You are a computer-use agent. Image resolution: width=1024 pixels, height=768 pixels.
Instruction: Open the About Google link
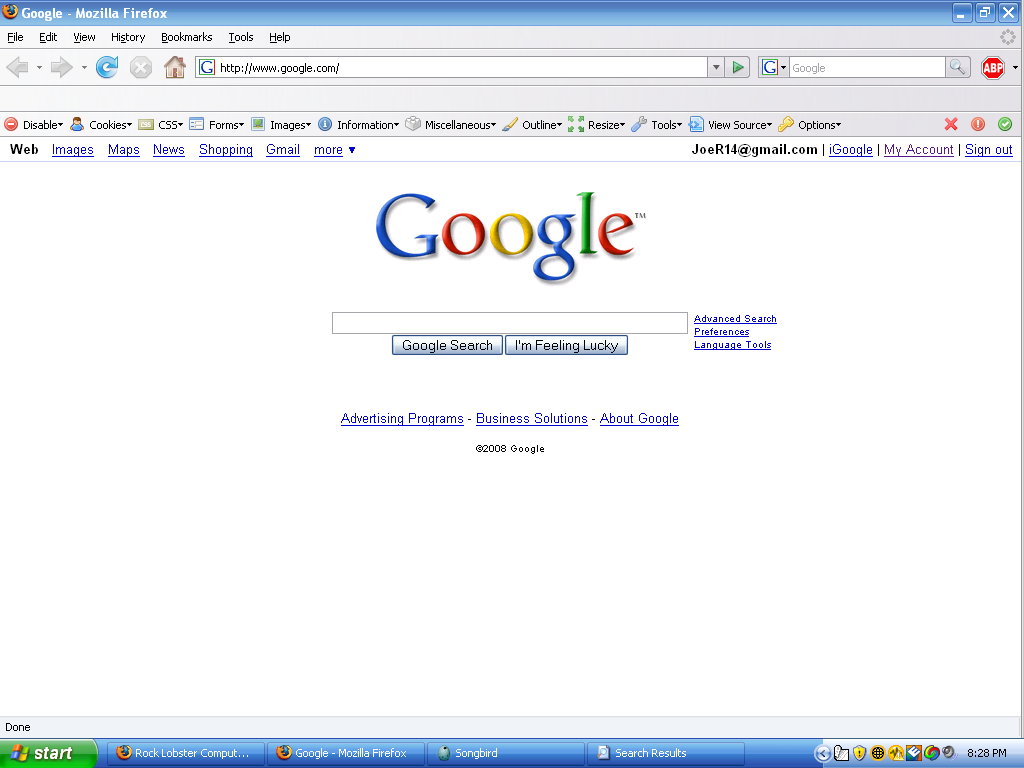tap(639, 419)
